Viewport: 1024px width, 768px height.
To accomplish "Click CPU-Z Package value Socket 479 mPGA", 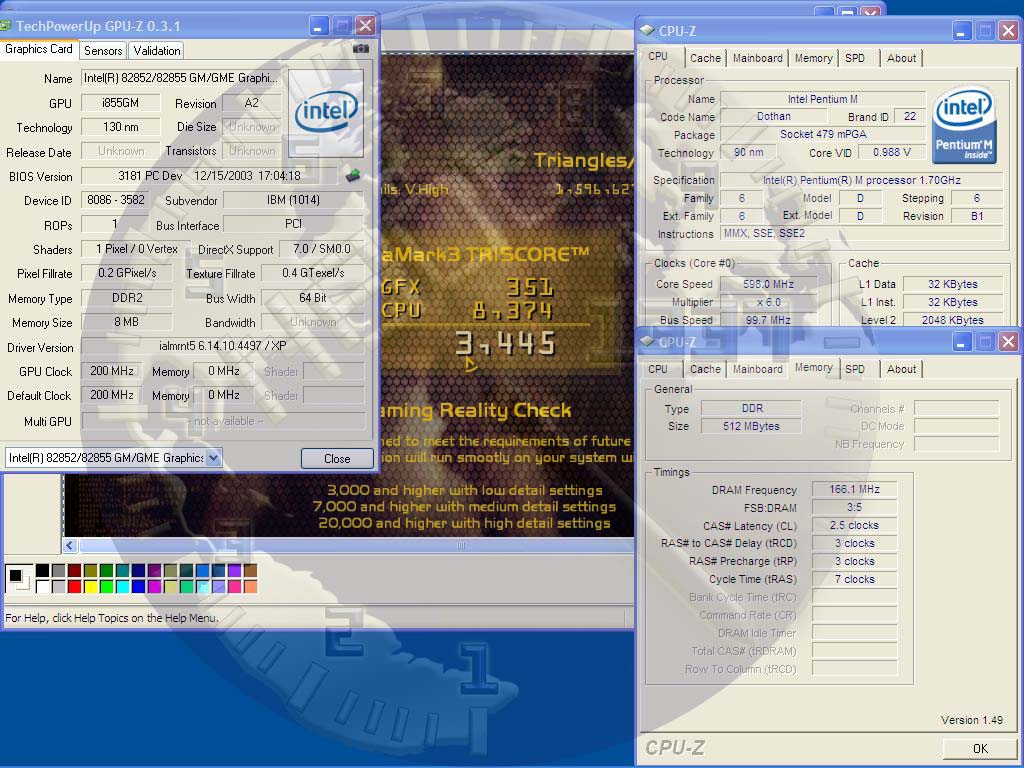I will (x=823, y=134).
